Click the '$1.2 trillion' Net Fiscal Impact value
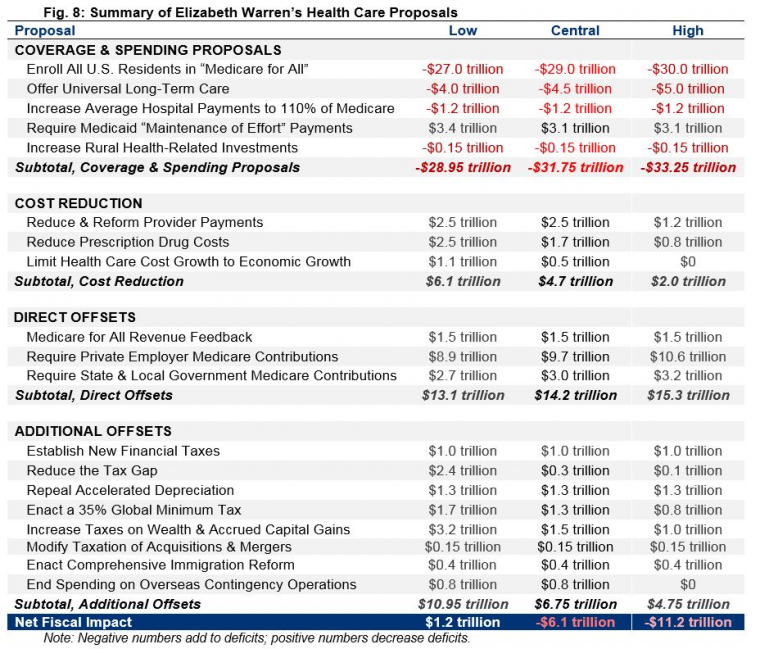The height and width of the screenshot is (649, 760). (463, 622)
